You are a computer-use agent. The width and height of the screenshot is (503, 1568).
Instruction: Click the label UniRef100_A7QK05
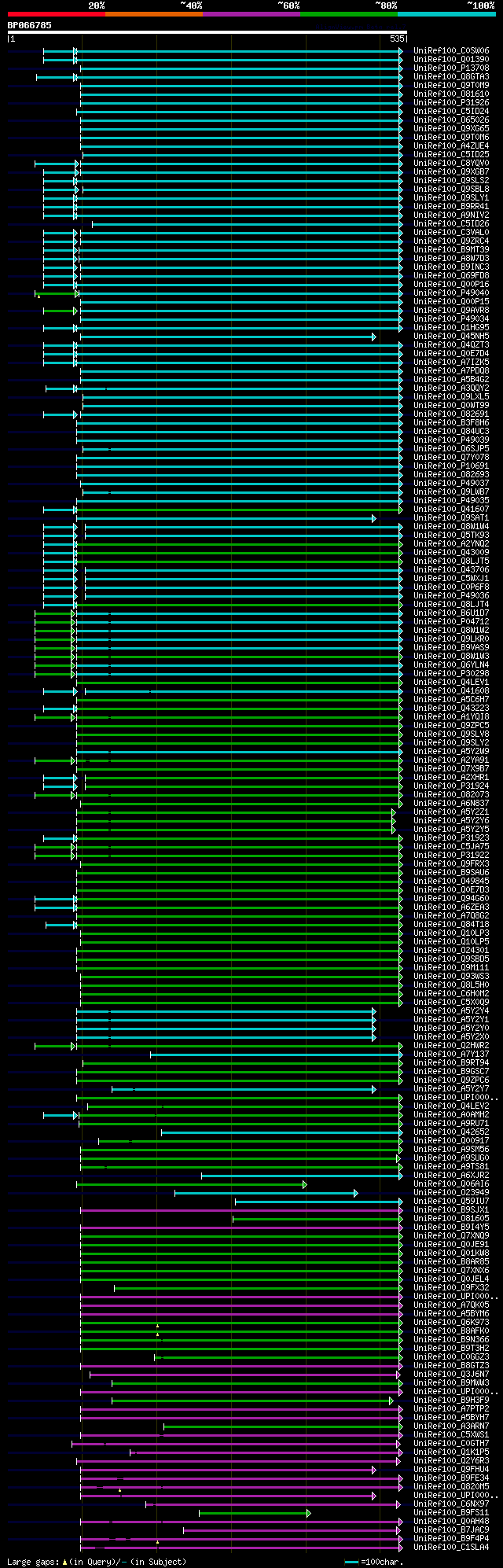(451, 1305)
